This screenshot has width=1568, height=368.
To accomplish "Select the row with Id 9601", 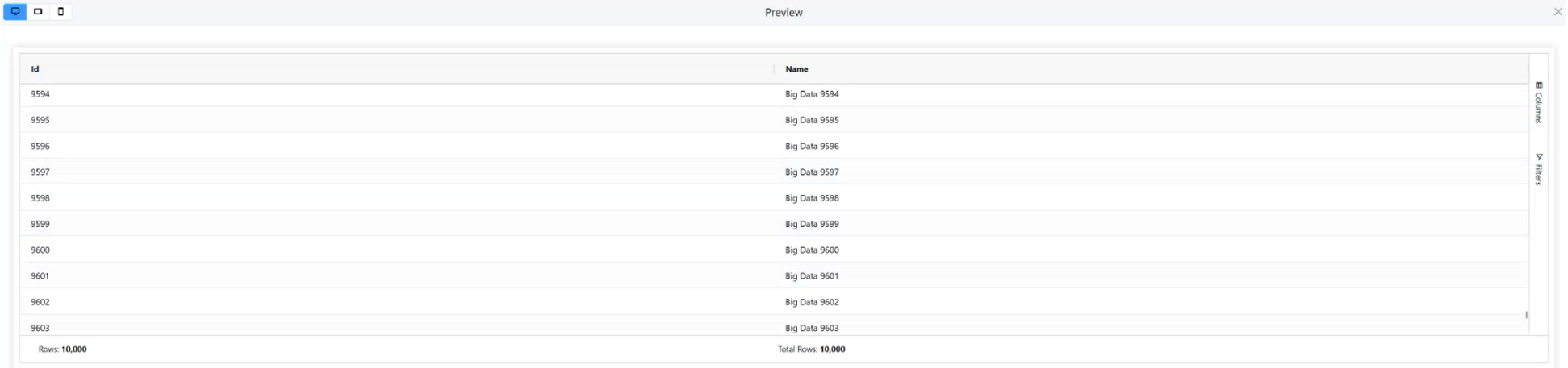I will pos(40,276).
